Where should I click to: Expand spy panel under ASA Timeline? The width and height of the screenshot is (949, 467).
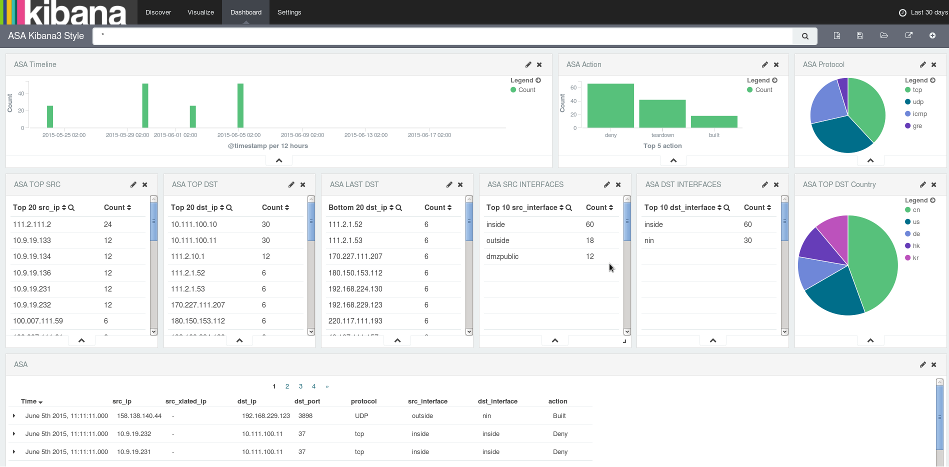pyautogui.click(x=279, y=160)
